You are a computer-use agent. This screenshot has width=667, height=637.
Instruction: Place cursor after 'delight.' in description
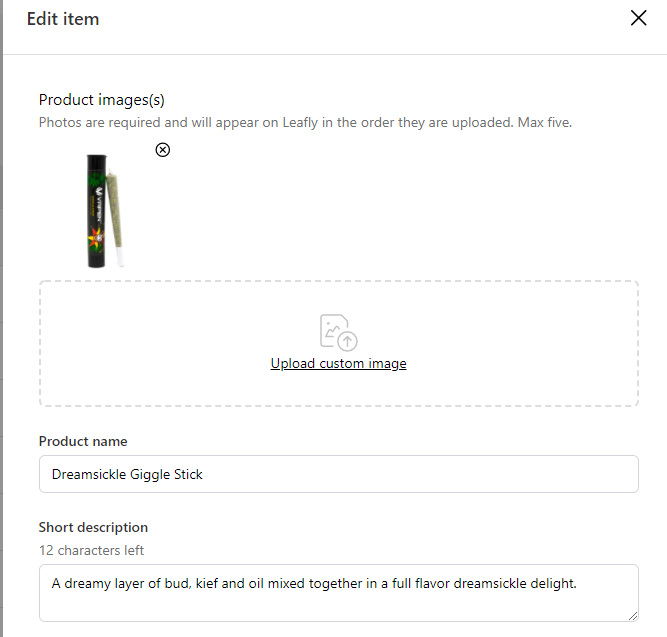click(577, 583)
